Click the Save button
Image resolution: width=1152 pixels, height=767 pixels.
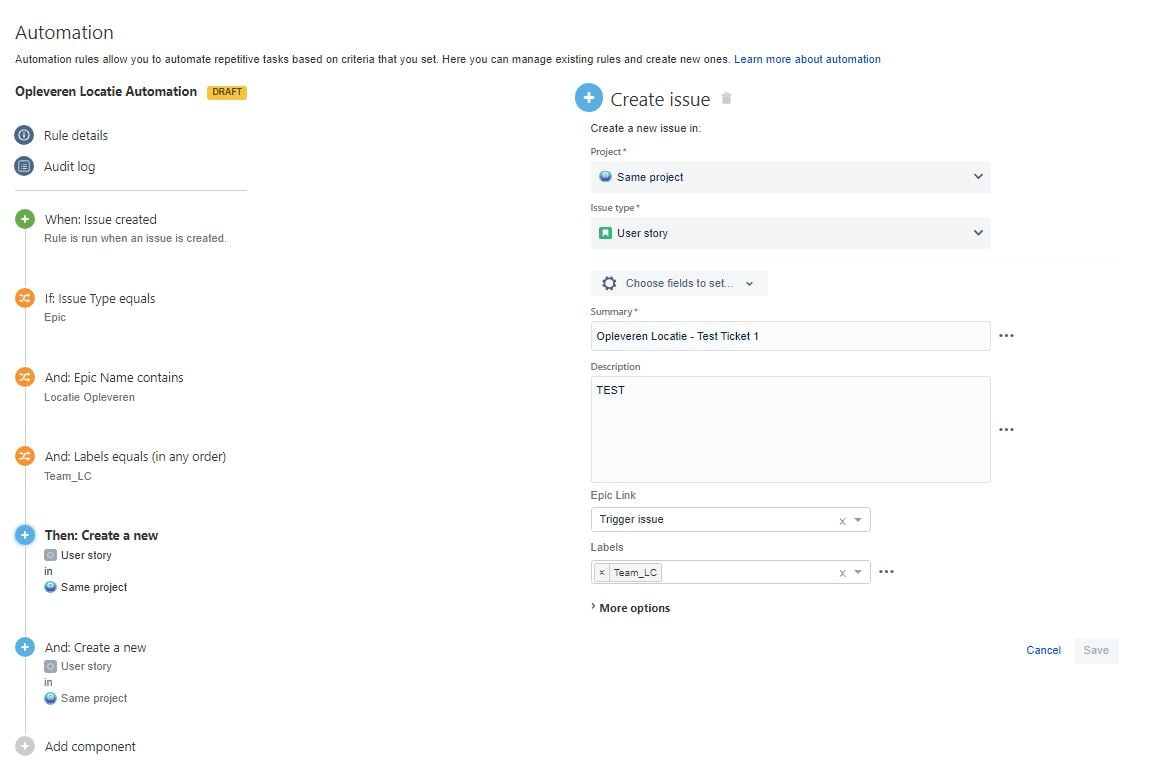(x=1095, y=650)
